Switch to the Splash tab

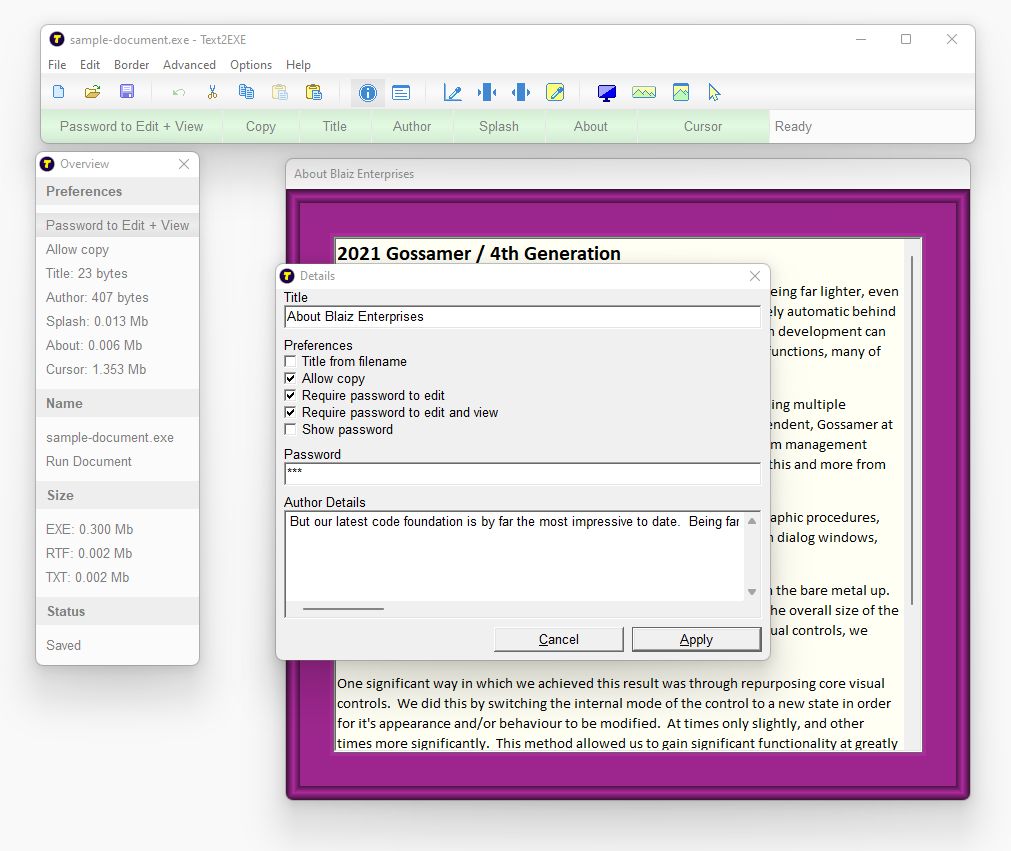click(498, 126)
